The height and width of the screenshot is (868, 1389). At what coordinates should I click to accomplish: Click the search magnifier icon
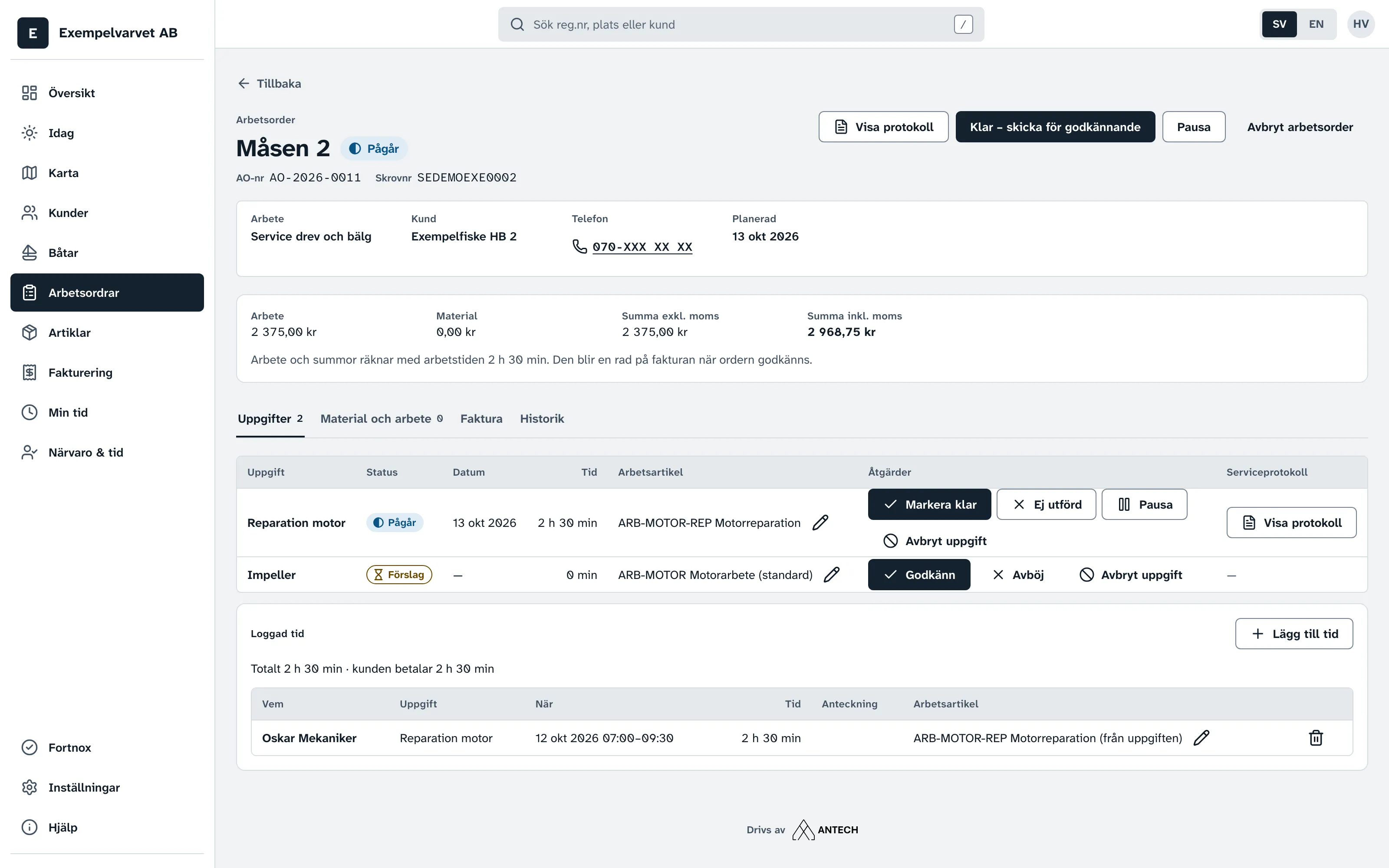coord(517,24)
